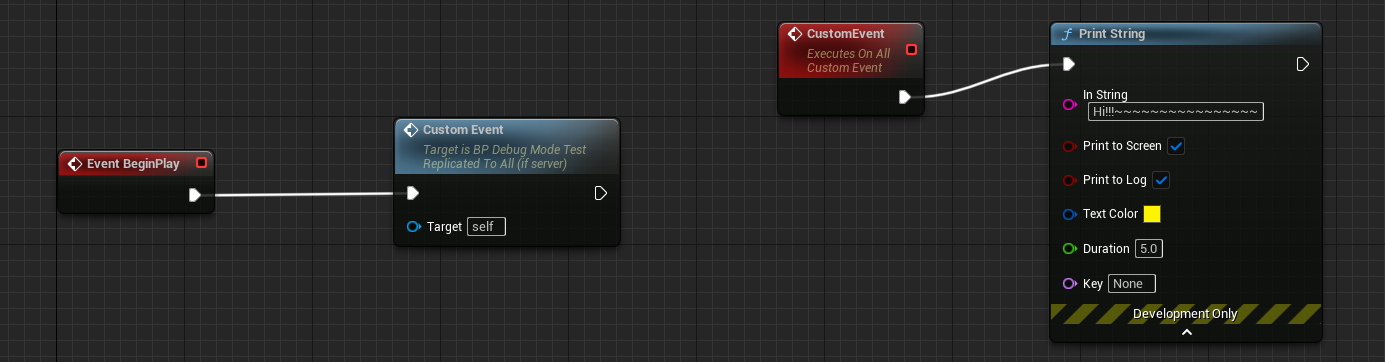Click the 'Executes On All' subtitle text
The width and height of the screenshot is (1385, 362).
point(848,54)
